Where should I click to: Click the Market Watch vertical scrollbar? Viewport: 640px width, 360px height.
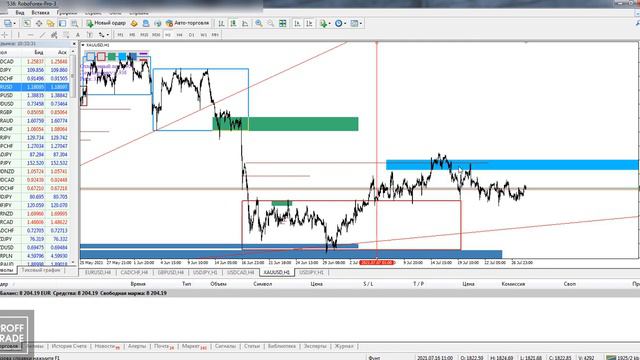pos(73,76)
